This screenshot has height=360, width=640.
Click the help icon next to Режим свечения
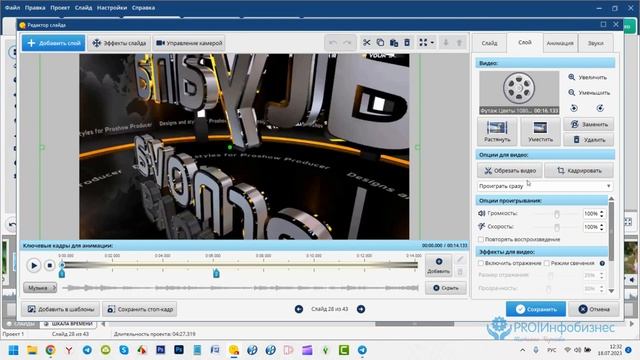coord(602,263)
